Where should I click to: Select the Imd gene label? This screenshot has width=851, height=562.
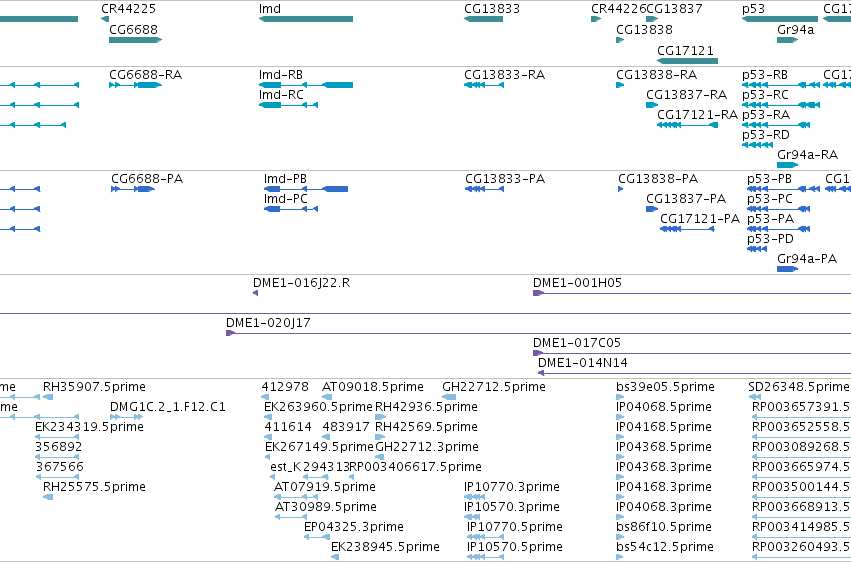(270, 9)
